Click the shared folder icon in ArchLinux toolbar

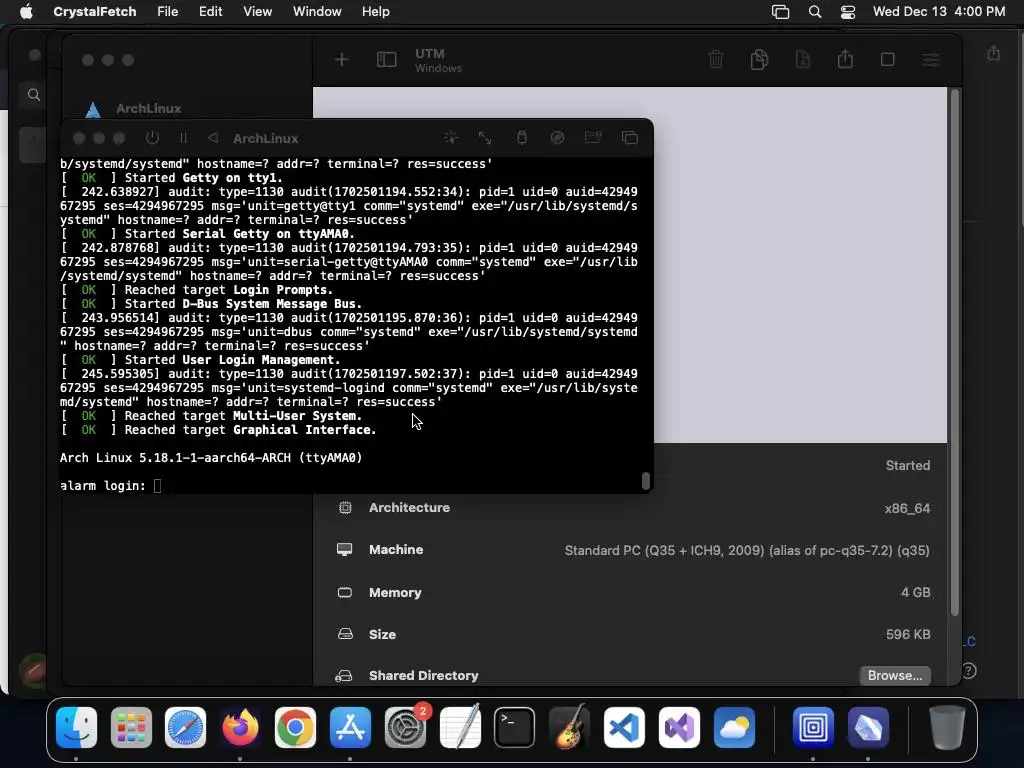point(593,137)
